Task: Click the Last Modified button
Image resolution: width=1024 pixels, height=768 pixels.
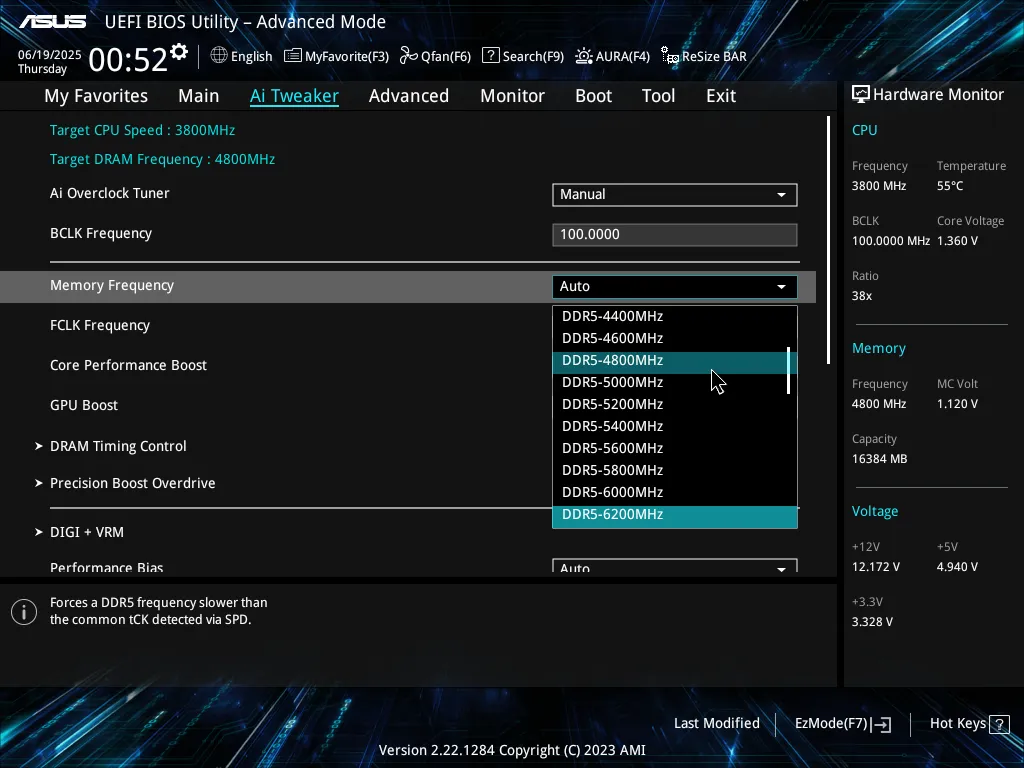Action: (717, 723)
